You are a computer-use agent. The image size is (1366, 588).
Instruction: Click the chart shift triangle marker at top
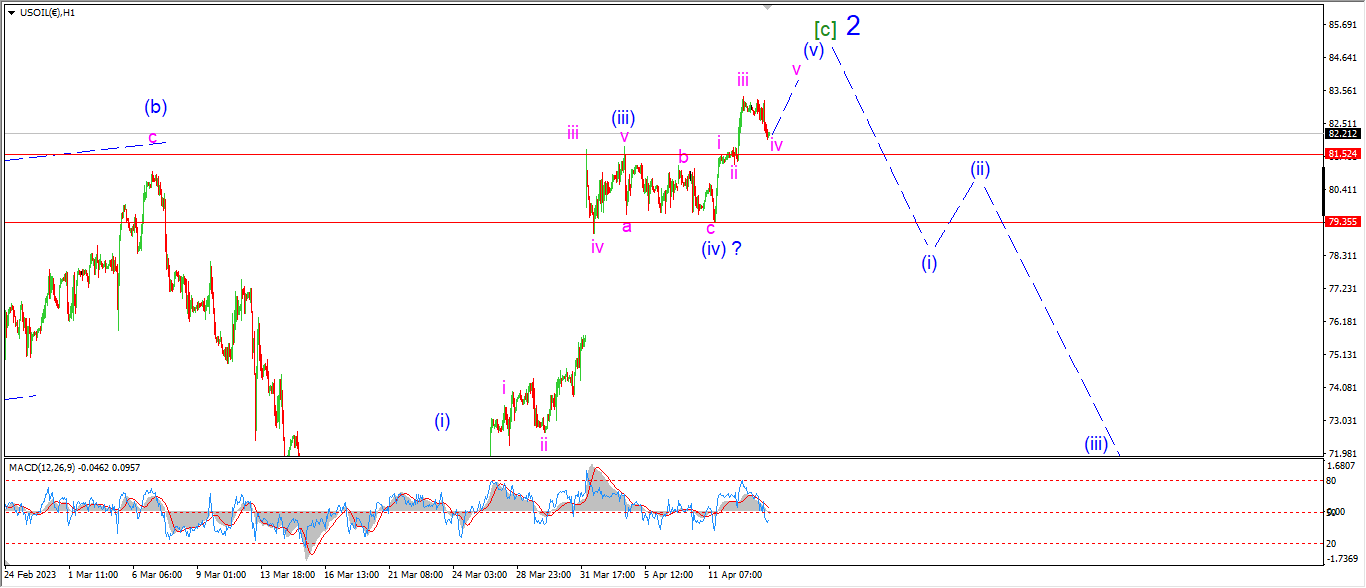[x=767, y=6]
